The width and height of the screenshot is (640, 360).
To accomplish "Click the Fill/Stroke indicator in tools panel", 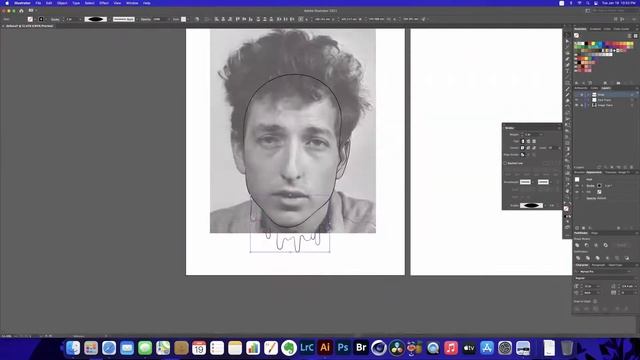I will click(566, 209).
